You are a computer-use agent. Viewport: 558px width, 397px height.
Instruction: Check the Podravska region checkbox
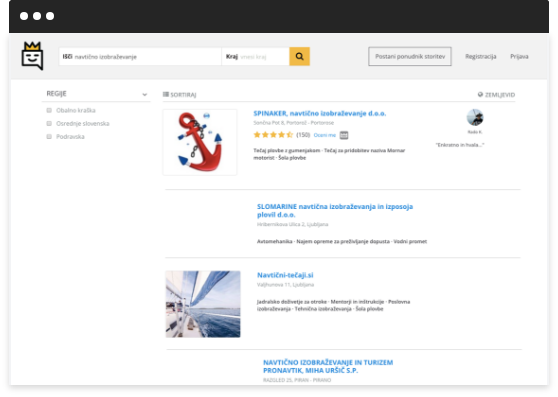[49, 137]
